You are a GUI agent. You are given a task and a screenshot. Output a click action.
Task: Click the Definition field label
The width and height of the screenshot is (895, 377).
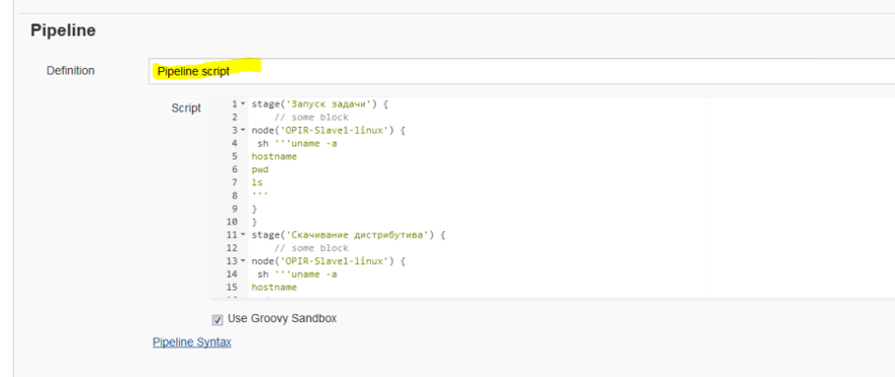[71, 71]
